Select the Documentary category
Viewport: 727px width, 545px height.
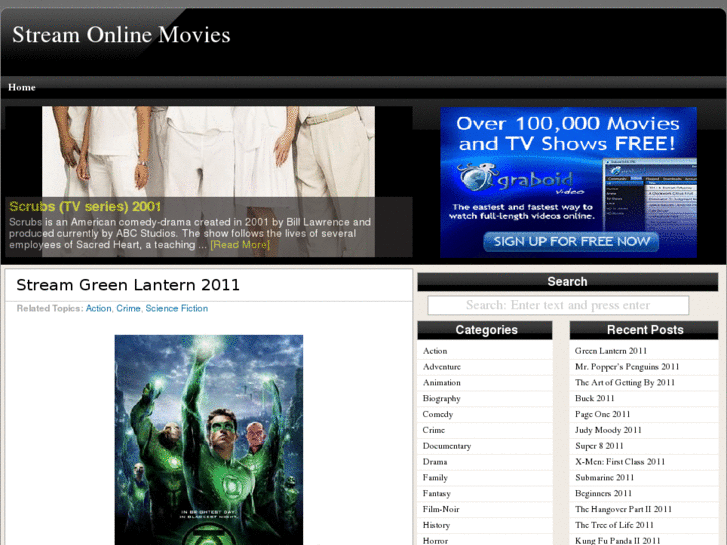[447, 446]
